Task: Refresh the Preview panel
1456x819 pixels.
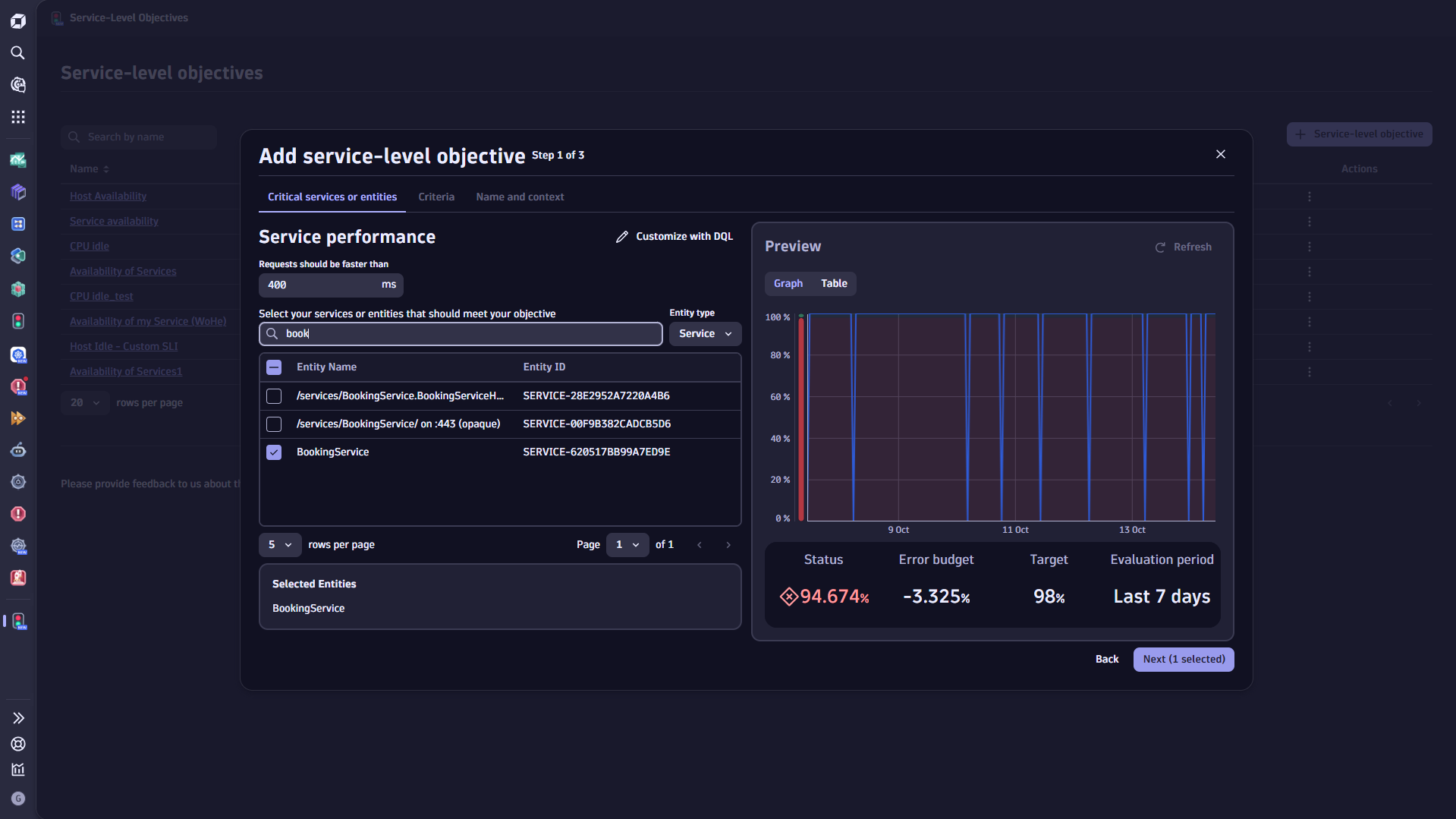Action: click(1183, 247)
